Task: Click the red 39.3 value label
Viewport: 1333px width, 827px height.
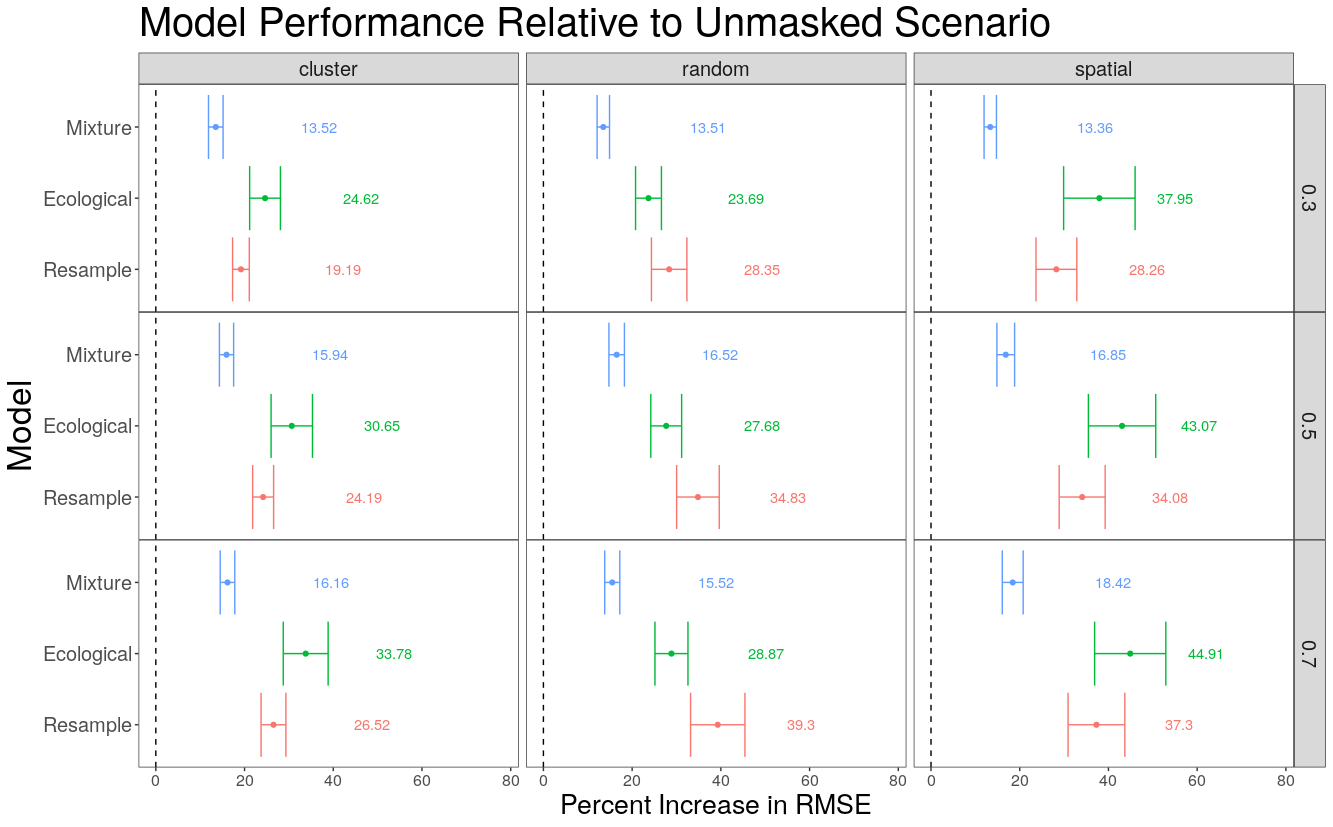Action: point(800,725)
